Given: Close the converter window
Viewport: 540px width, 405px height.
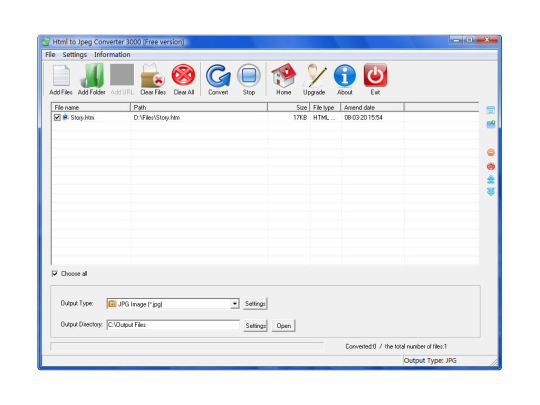Looking at the screenshot, I should point(487,40).
